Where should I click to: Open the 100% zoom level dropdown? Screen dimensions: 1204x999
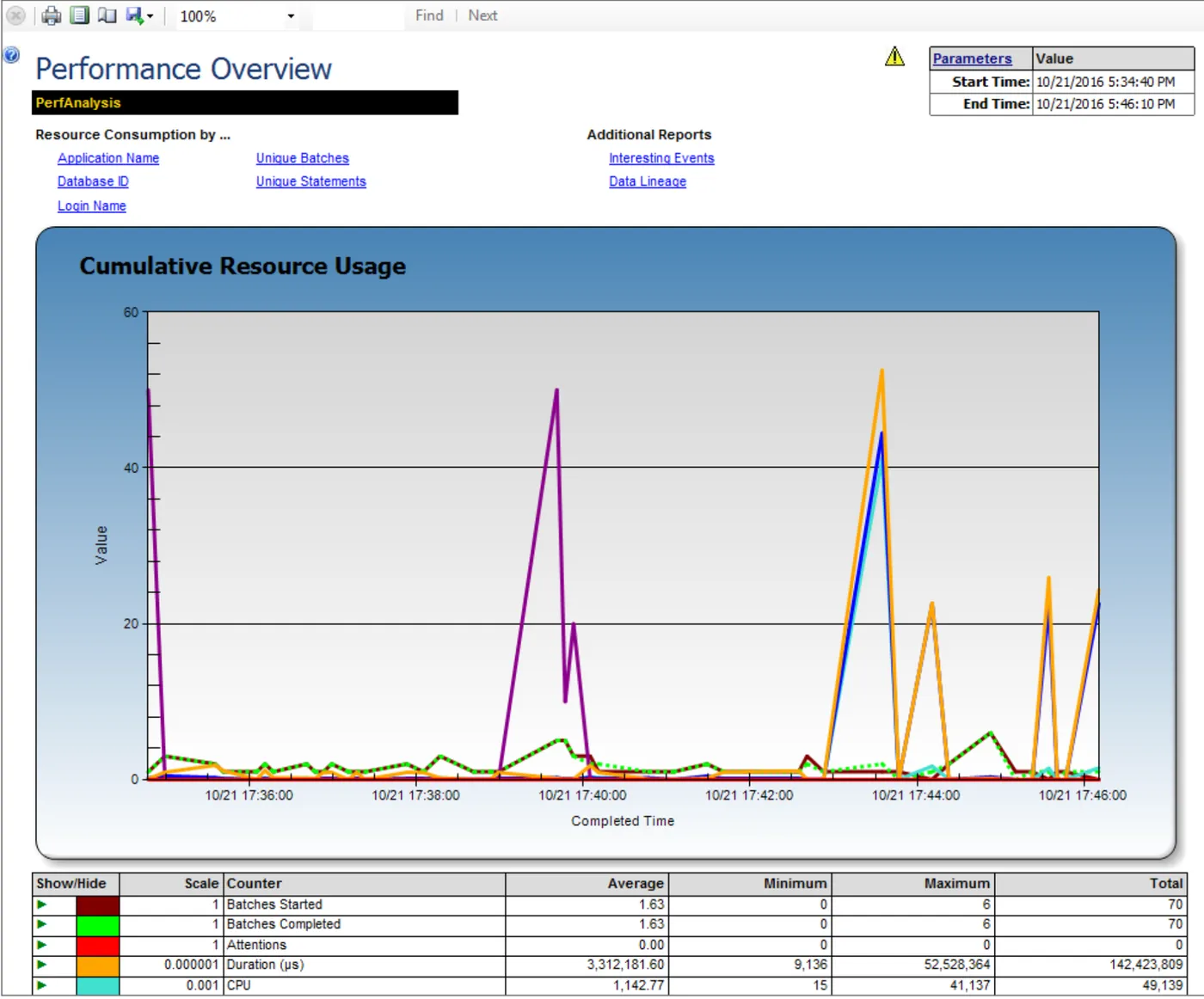236,16
